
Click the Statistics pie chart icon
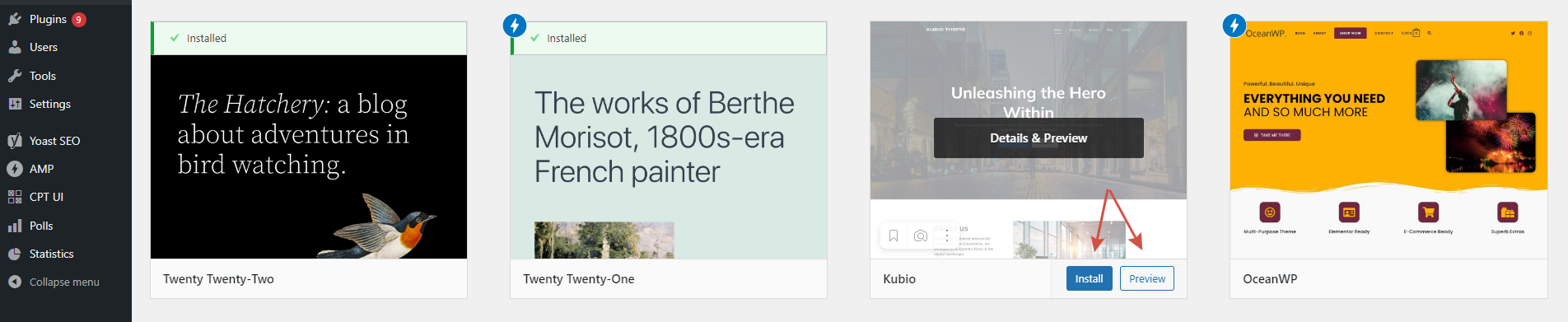(x=15, y=254)
